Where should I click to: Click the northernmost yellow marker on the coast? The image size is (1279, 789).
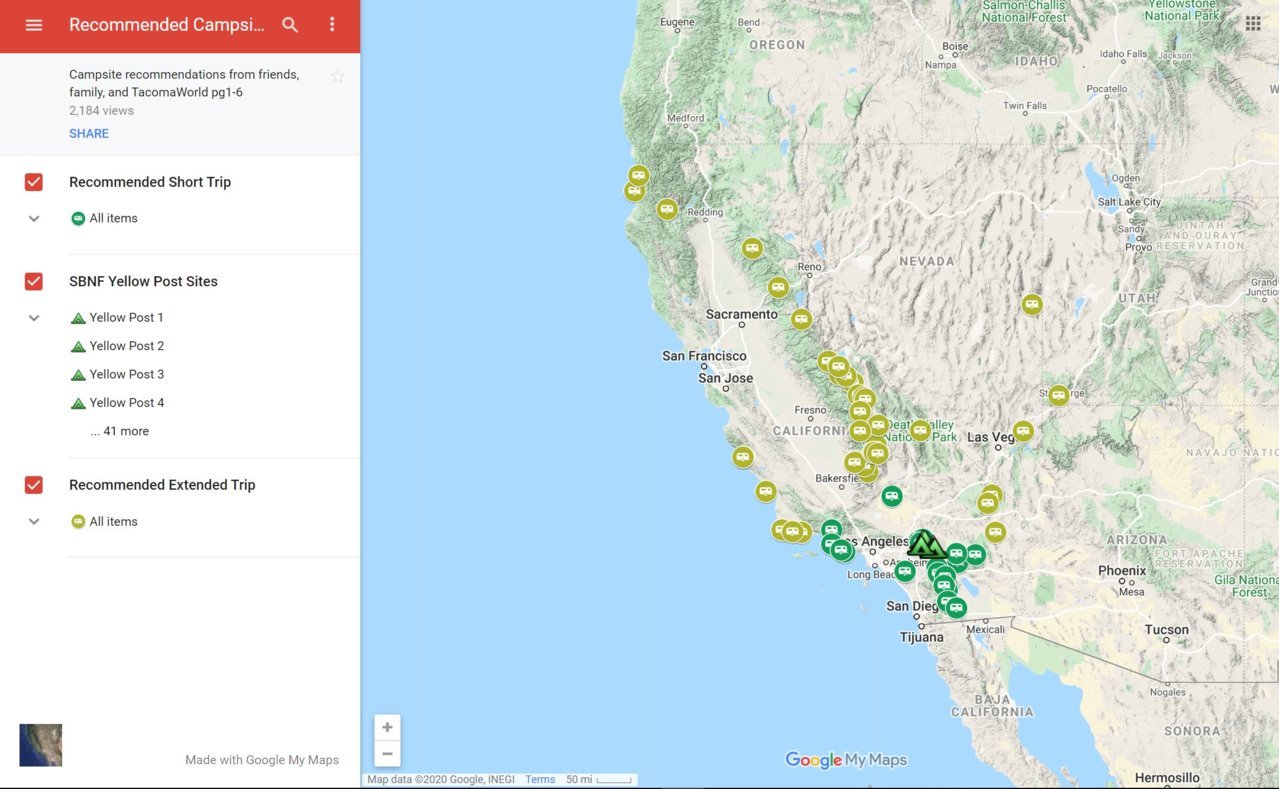click(638, 176)
